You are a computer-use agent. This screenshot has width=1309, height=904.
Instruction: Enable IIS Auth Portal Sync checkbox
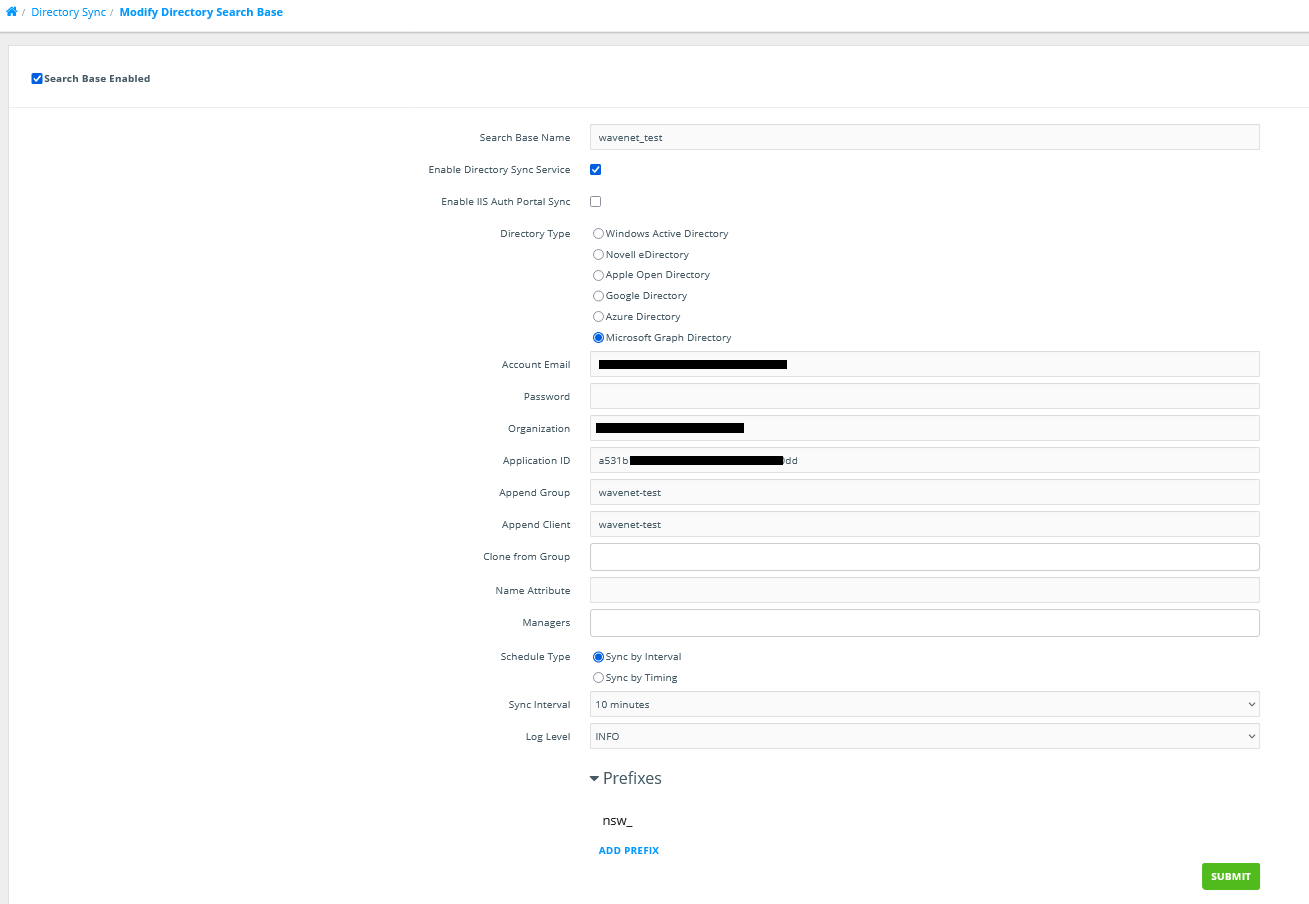596,201
